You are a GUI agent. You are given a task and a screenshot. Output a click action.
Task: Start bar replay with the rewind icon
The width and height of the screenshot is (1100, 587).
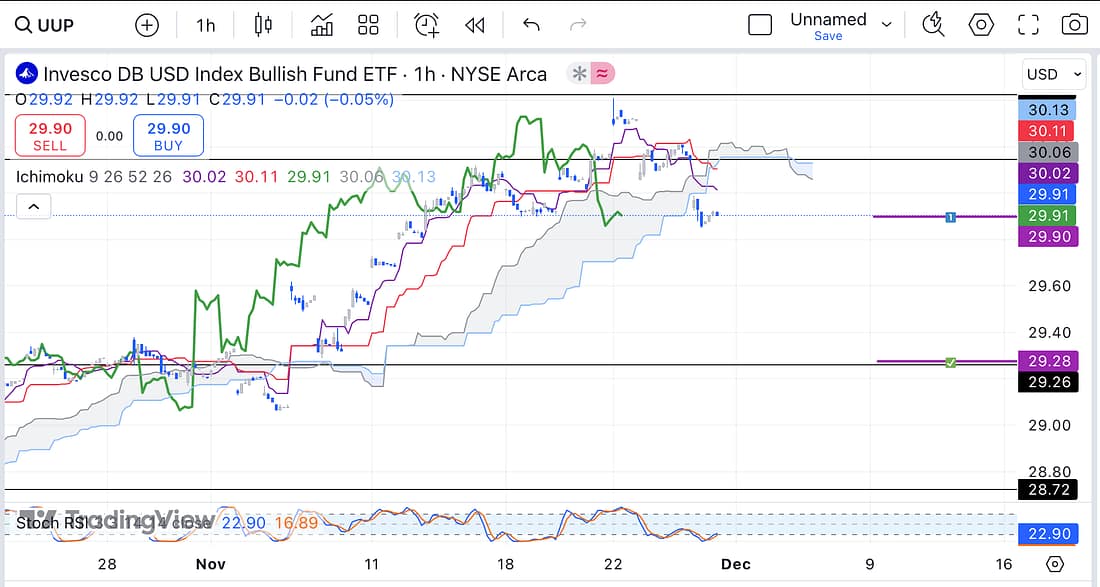click(475, 25)
